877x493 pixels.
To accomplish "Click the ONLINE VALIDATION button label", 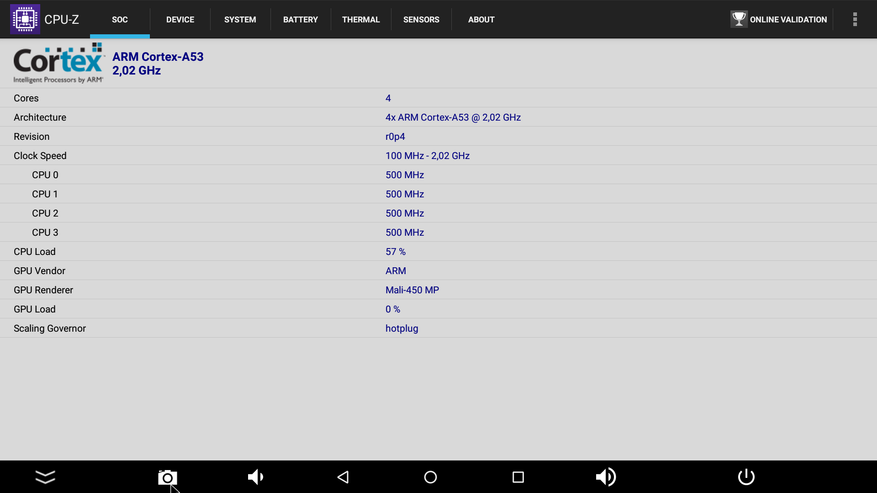I will pyautogui.click(x=788, y=20).
